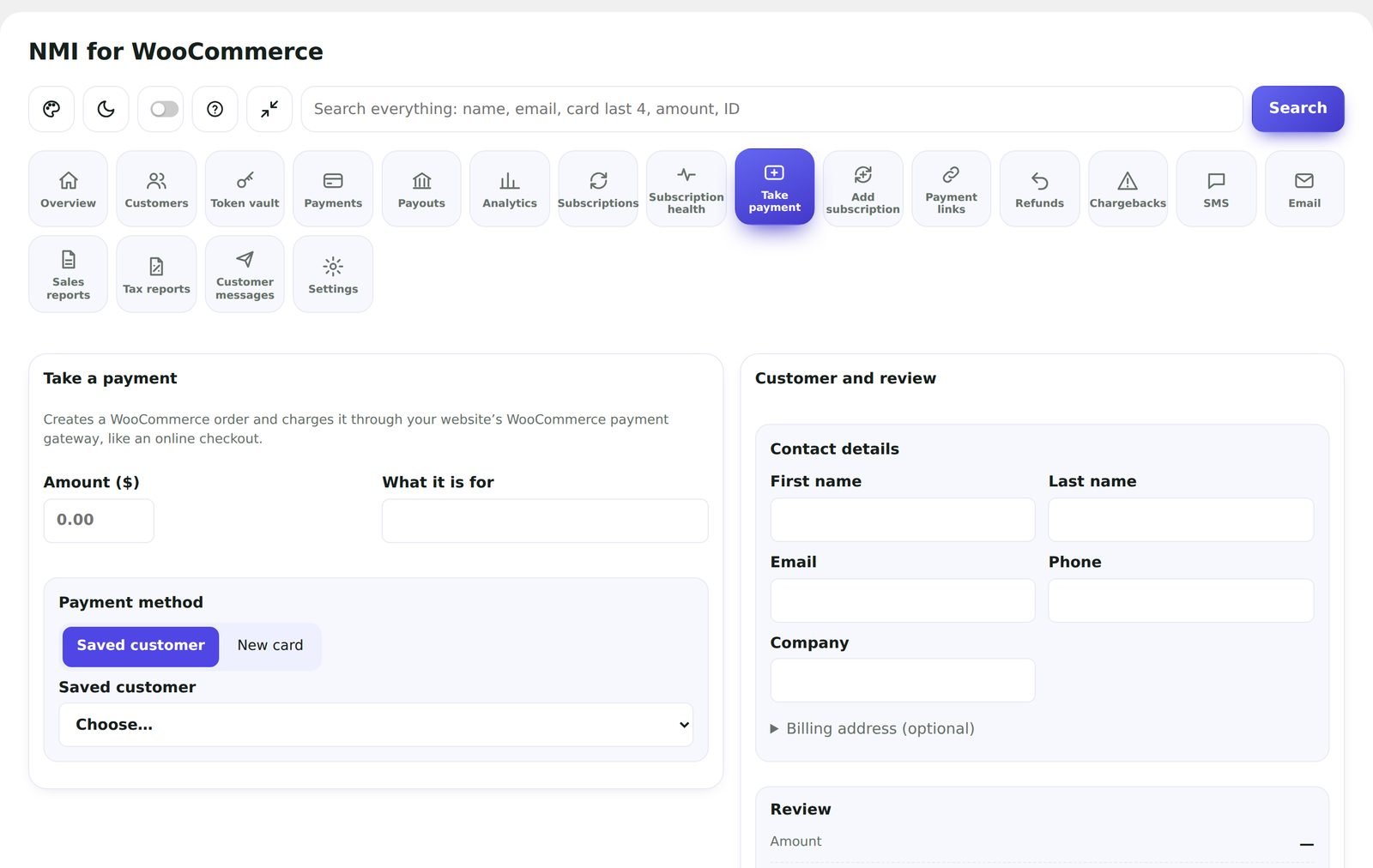The height and width of the screenshot is (868, 1373).
Task: Go to Refunds section
Action: point(1039,189)
